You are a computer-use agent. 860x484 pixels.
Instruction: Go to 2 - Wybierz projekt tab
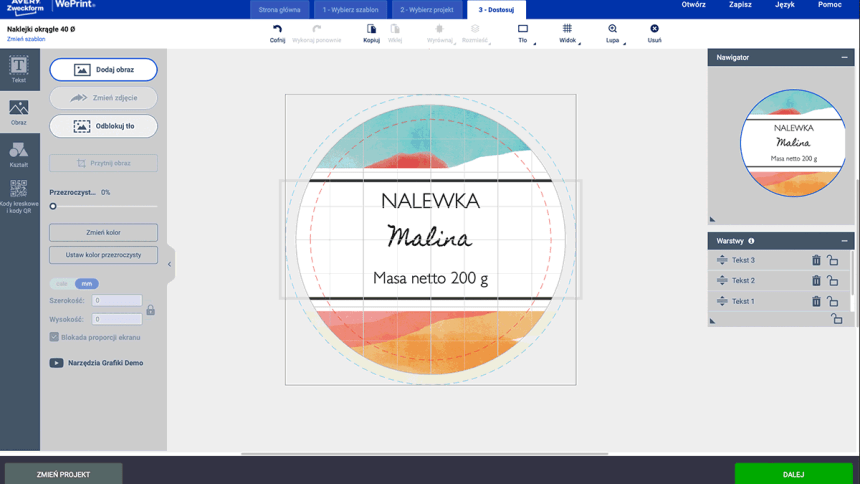point(427,10)
